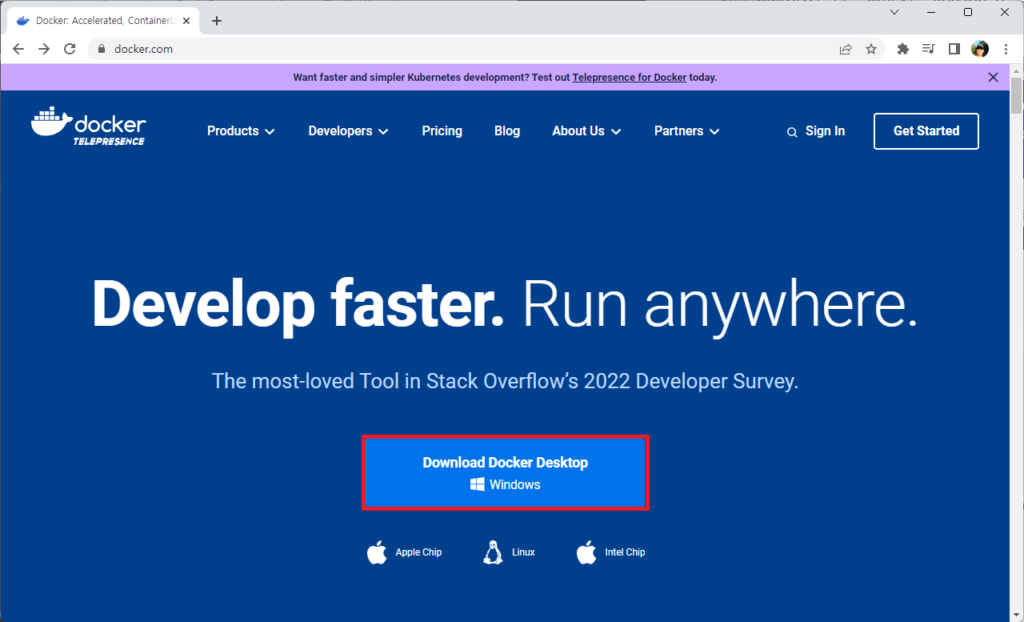Open a new browser tab
The height and width of the screenshot is (622, 1024).
click(217, 21)
